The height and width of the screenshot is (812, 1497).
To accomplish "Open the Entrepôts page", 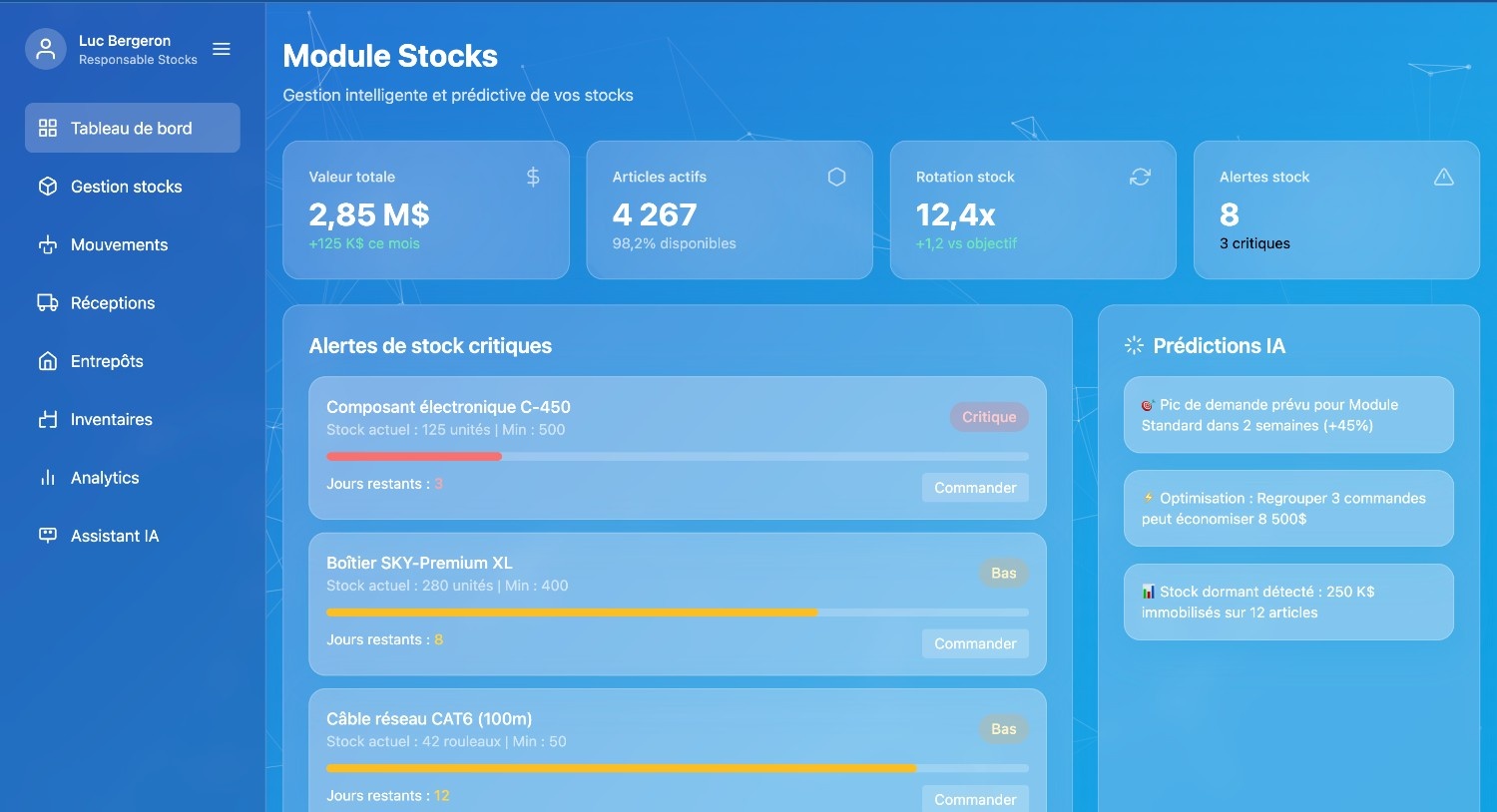I will point(107,361).
